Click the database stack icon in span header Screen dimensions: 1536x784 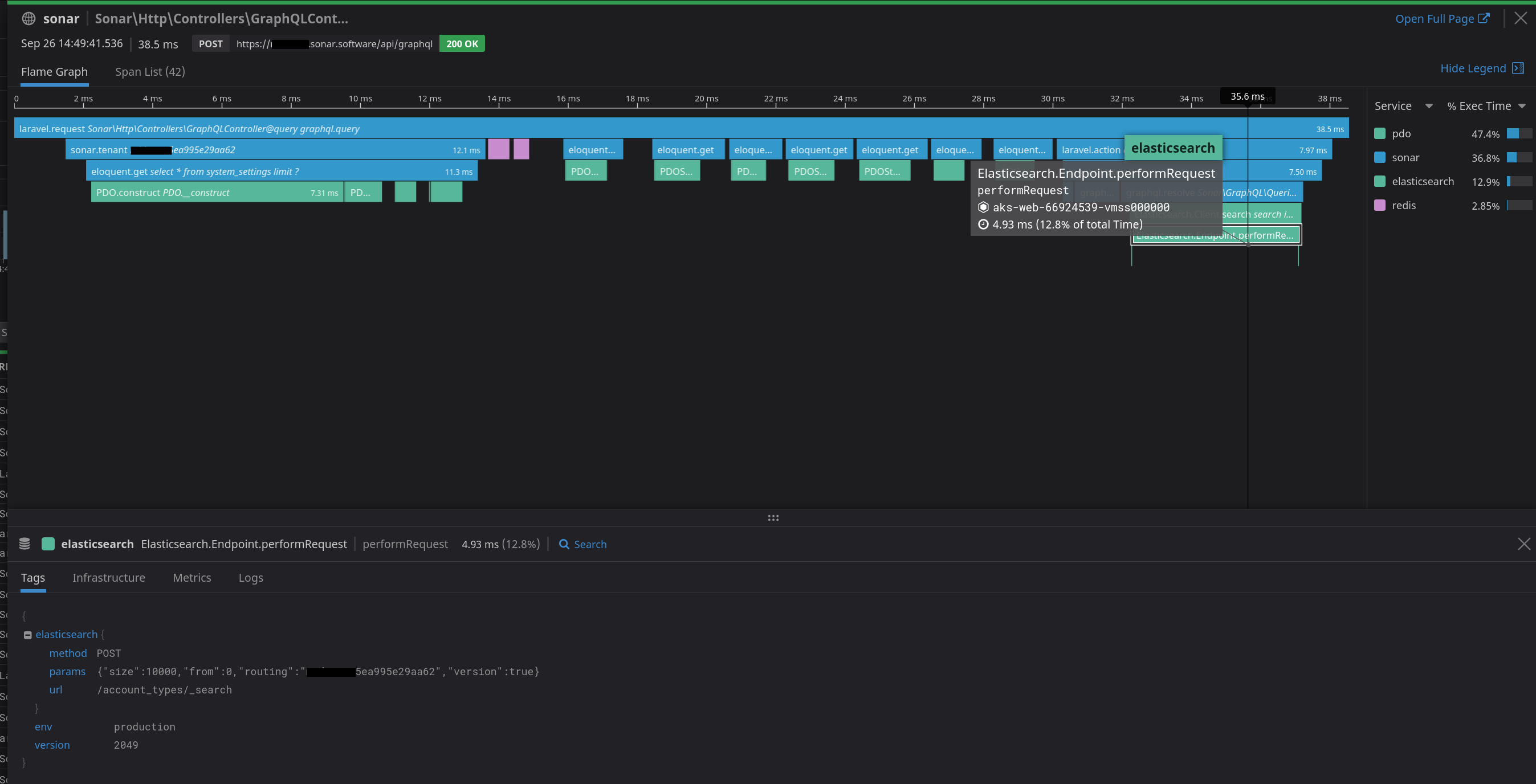pyautogui.click(x=25, y=544)
